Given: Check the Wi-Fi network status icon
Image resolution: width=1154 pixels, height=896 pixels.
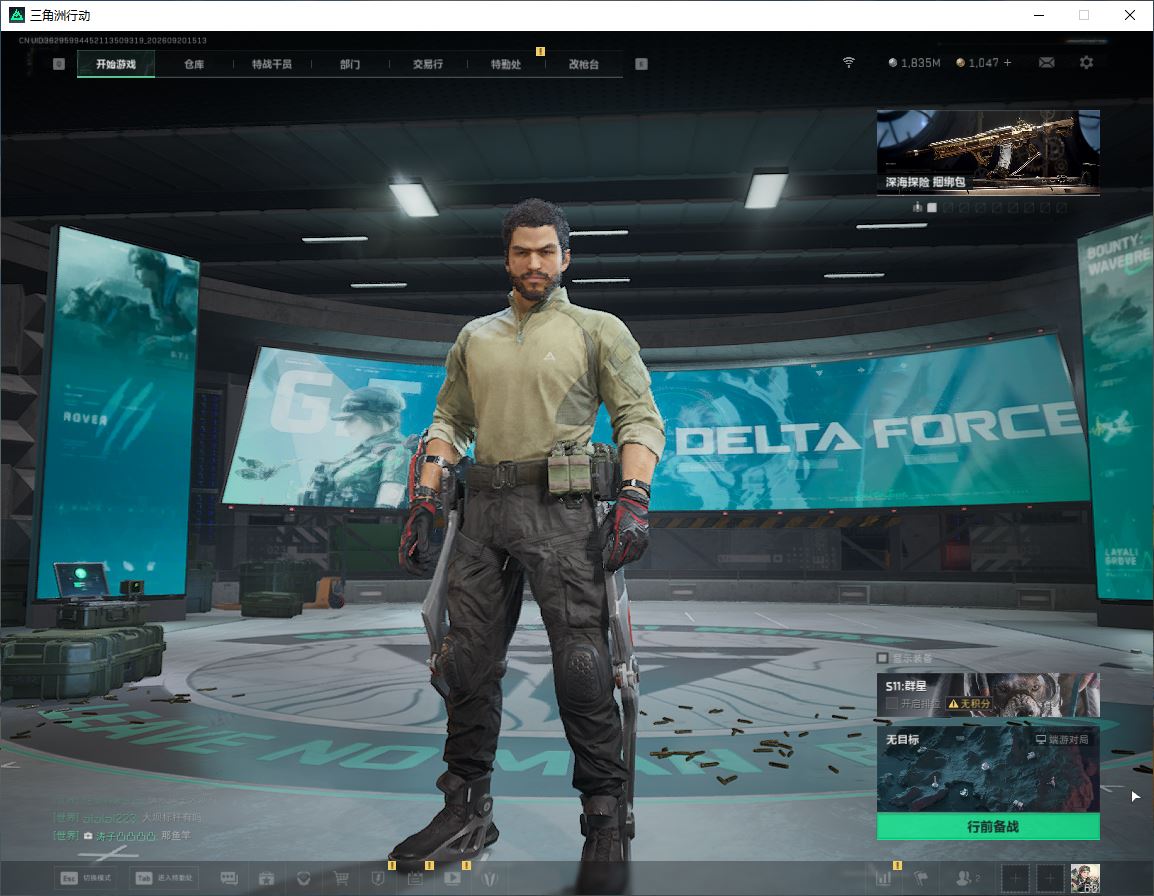Looking at the screenshot, I should click(x=849, y=63).
